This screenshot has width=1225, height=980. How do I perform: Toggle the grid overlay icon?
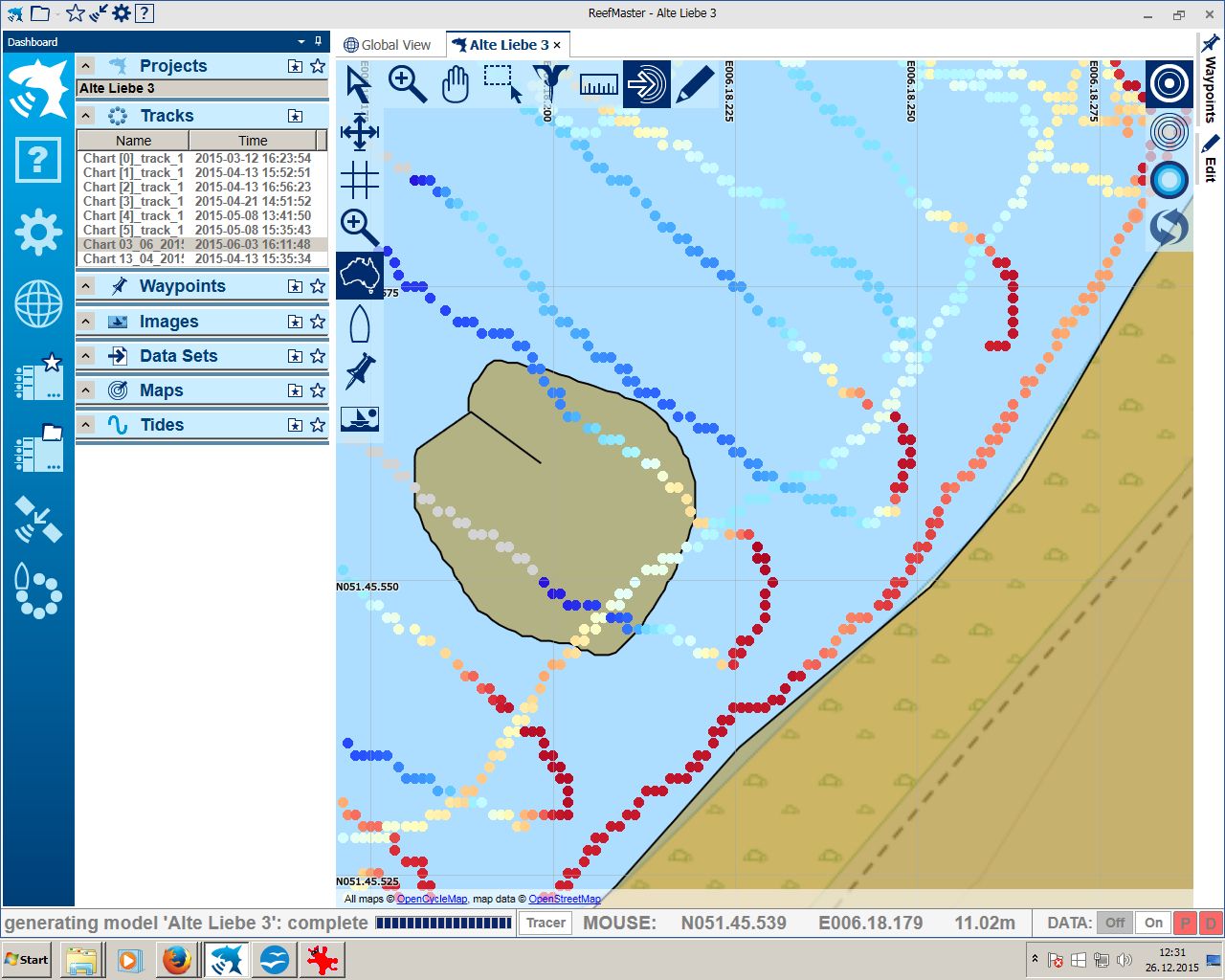point(360,179)
